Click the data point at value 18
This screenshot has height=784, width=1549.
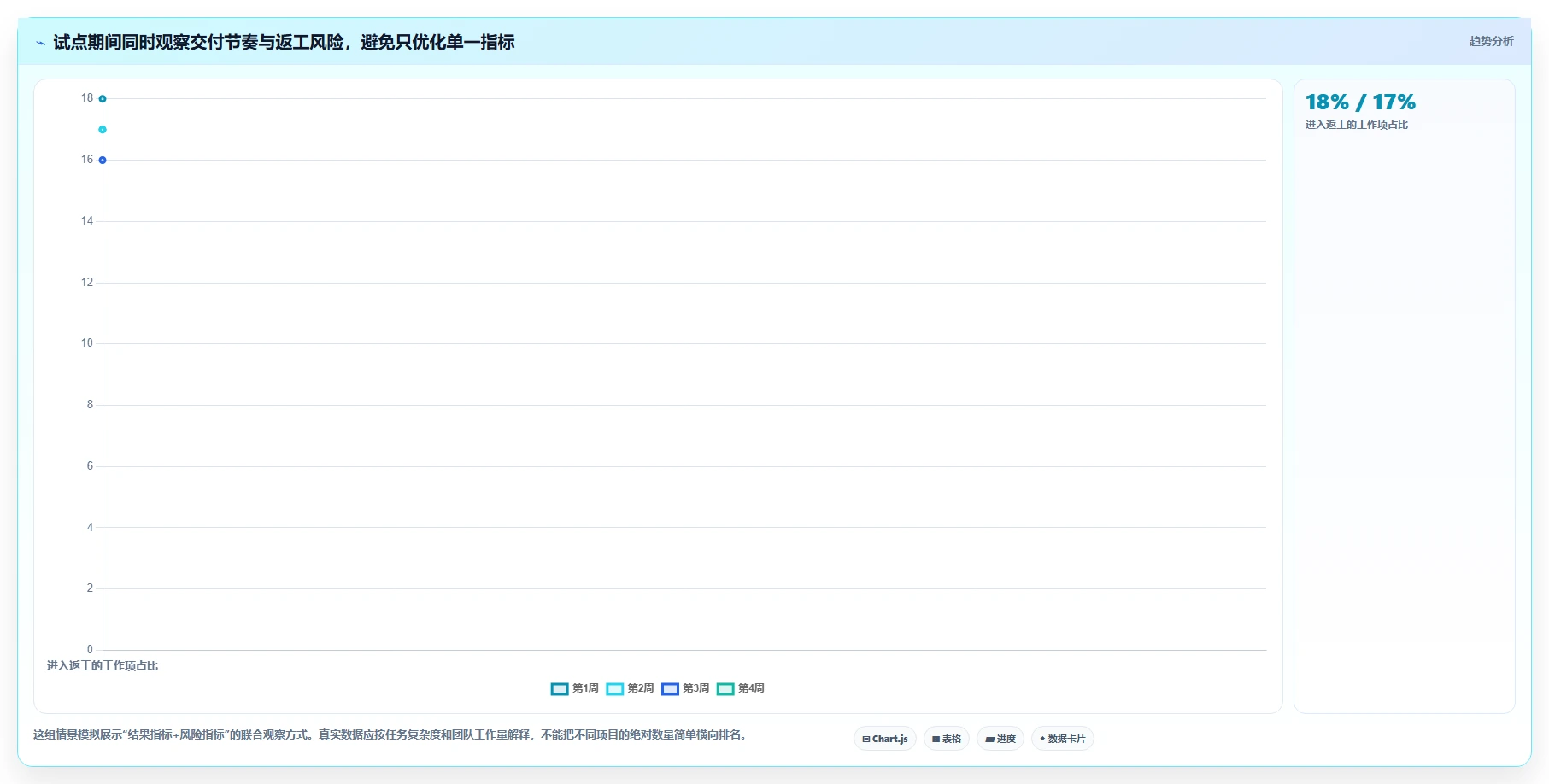103,99
